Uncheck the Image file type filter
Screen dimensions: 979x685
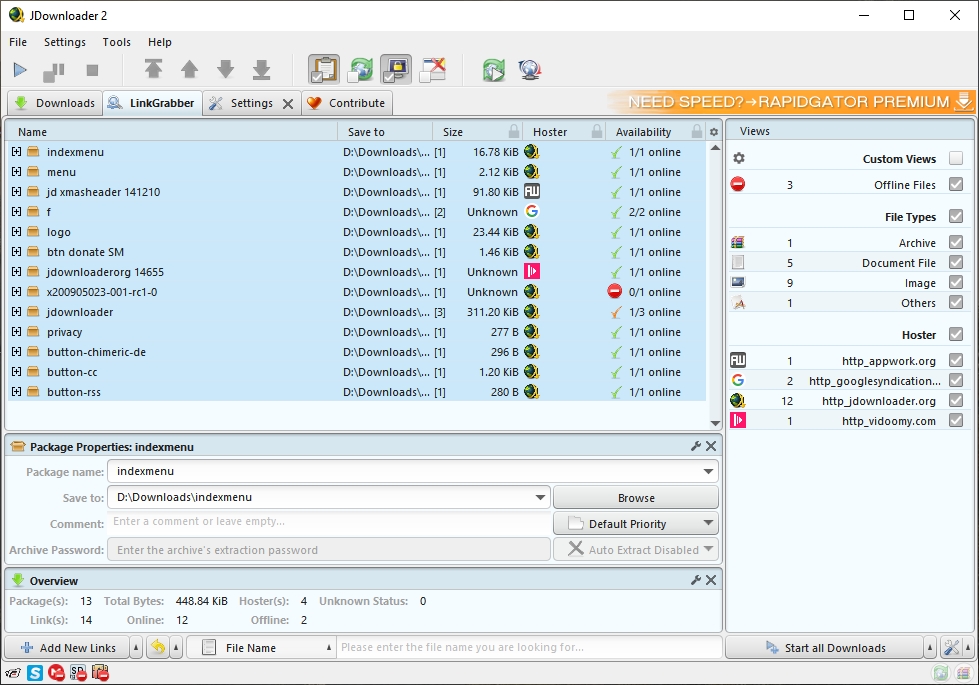click(x=955, y=282)
